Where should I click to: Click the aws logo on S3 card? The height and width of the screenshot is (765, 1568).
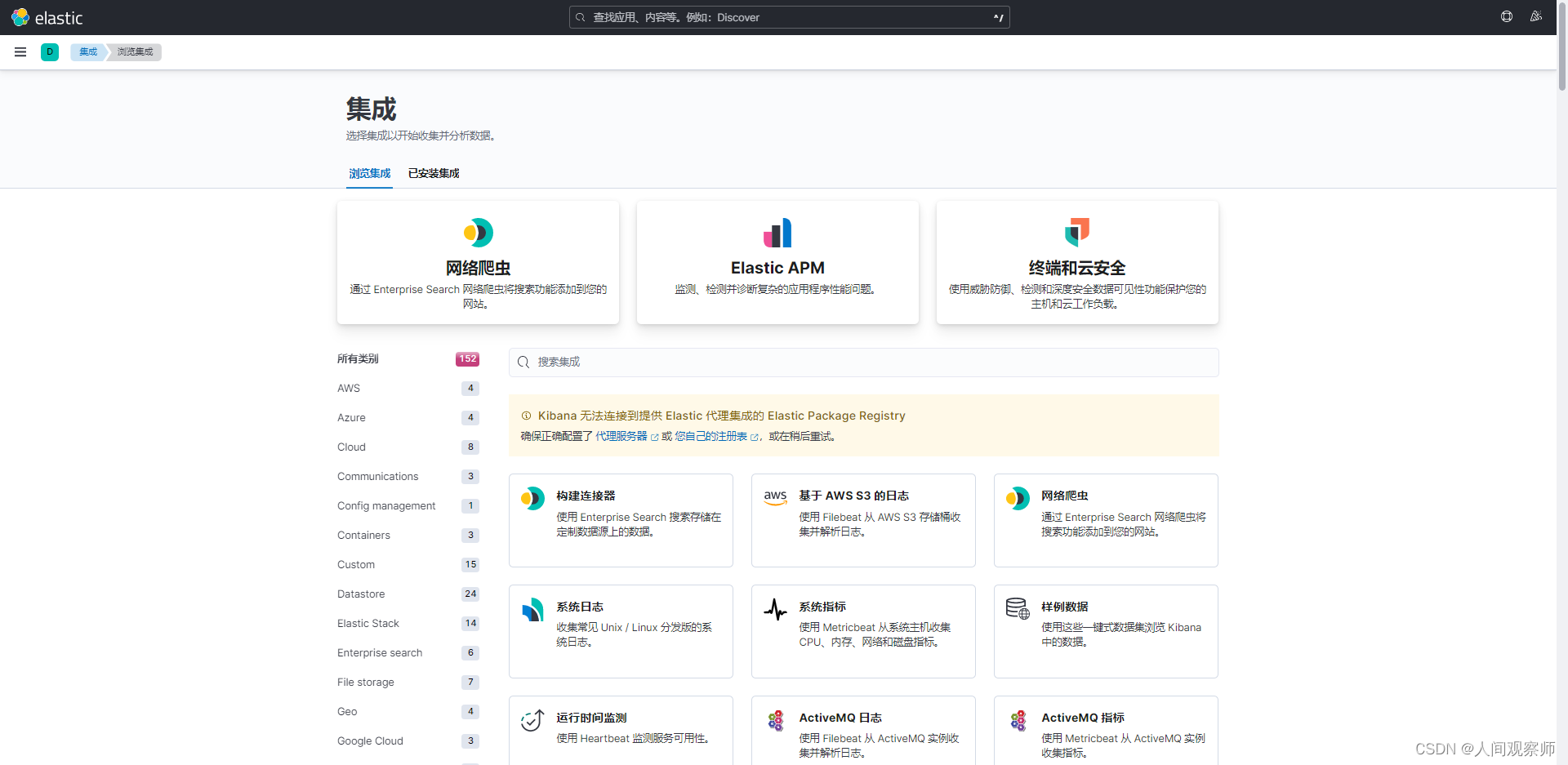click(x=775, y=497)
